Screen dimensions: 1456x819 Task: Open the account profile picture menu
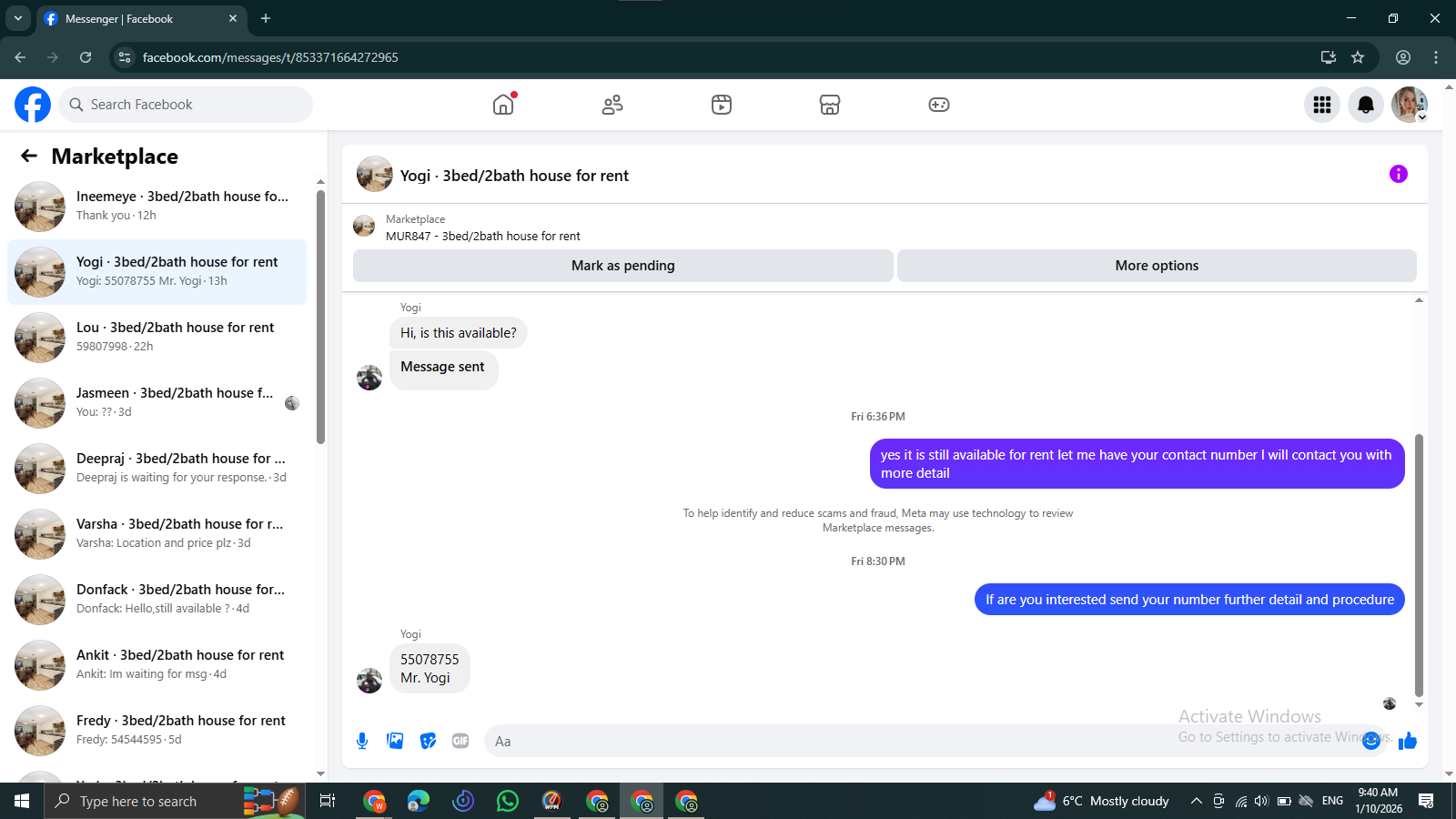(x=1410, y=105)
